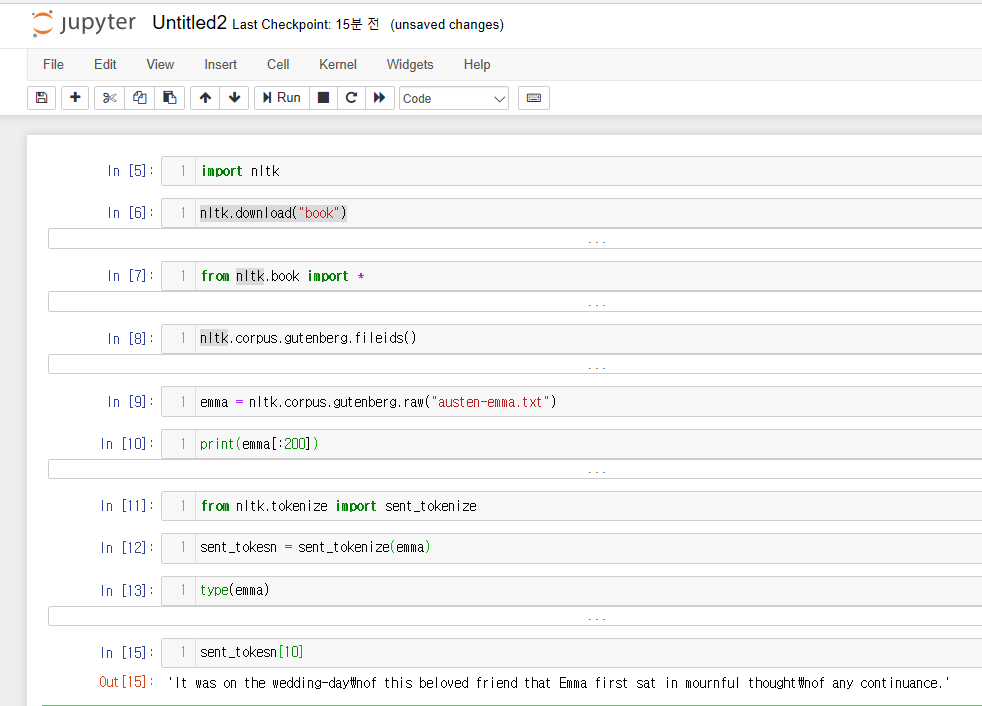Viewport: 982px width, 706px height.
Task: Copy selected cells icon
Action: click(140, 98)
